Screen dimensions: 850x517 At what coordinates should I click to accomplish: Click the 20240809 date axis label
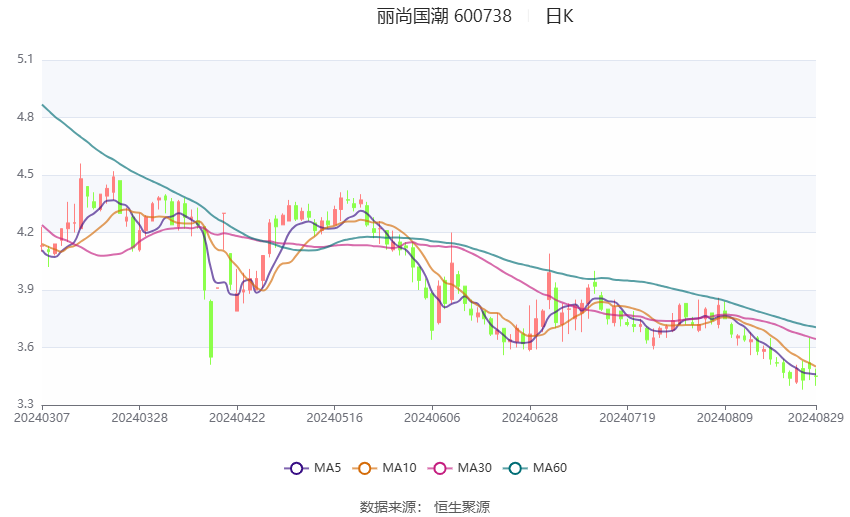pyautogui.click(x=725, y=418)
